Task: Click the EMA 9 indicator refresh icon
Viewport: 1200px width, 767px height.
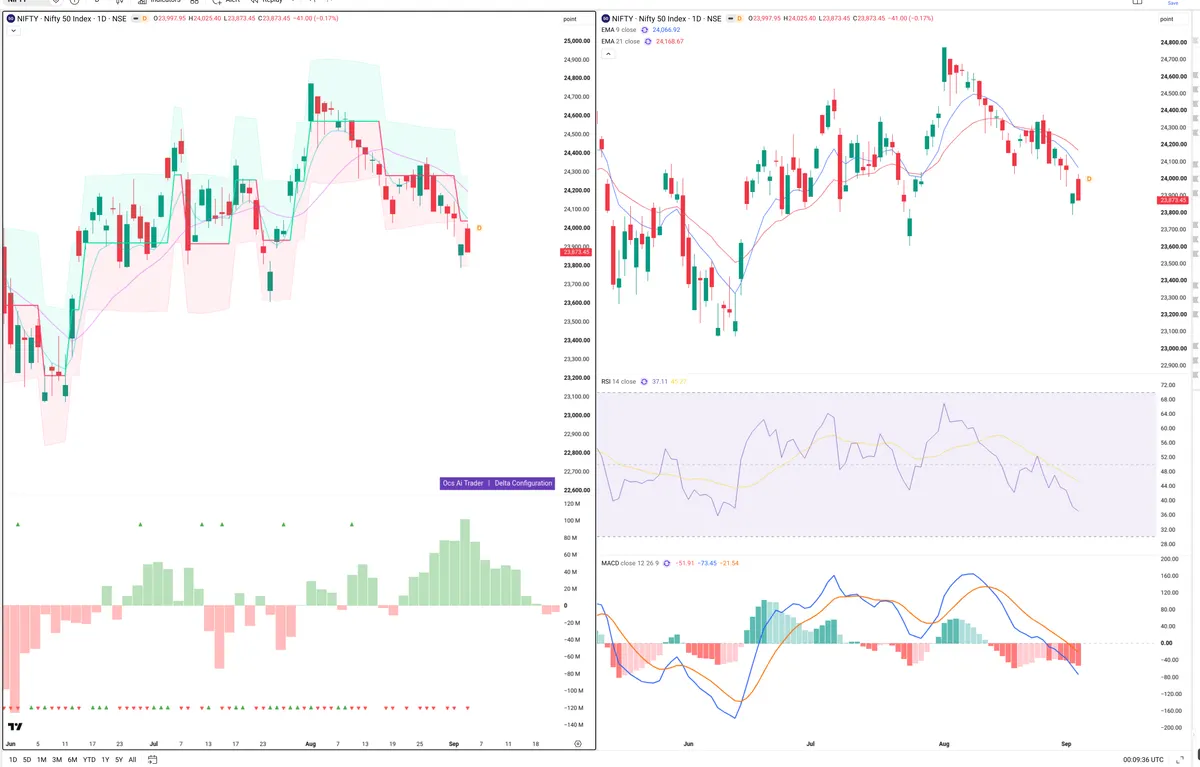Action: (x=646, y=30)
